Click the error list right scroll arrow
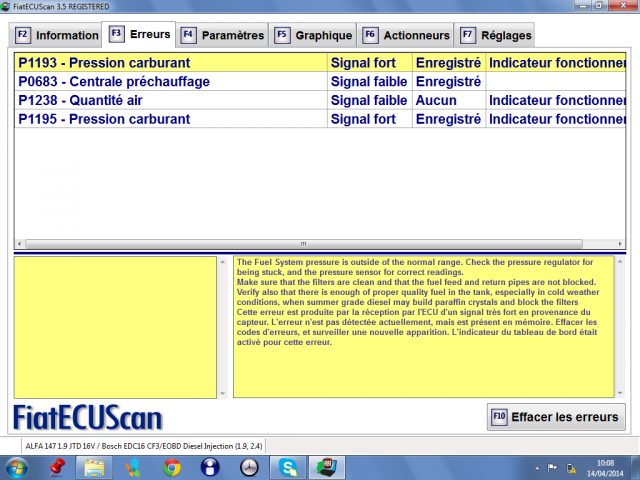 point(620,244)
